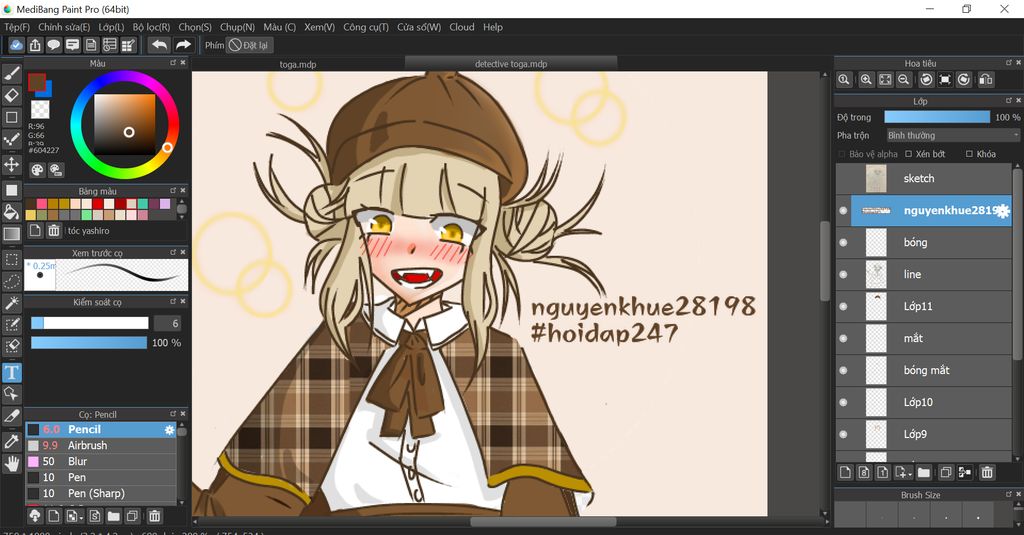Open the Chỉnh sửa(E) menu
Viewport: 1024px width, 535px height.
click(x=64, y=27)
